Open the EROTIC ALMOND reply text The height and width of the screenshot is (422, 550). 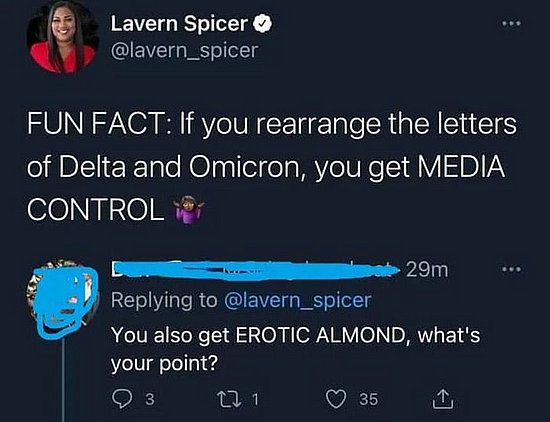(x=295, y=349)
